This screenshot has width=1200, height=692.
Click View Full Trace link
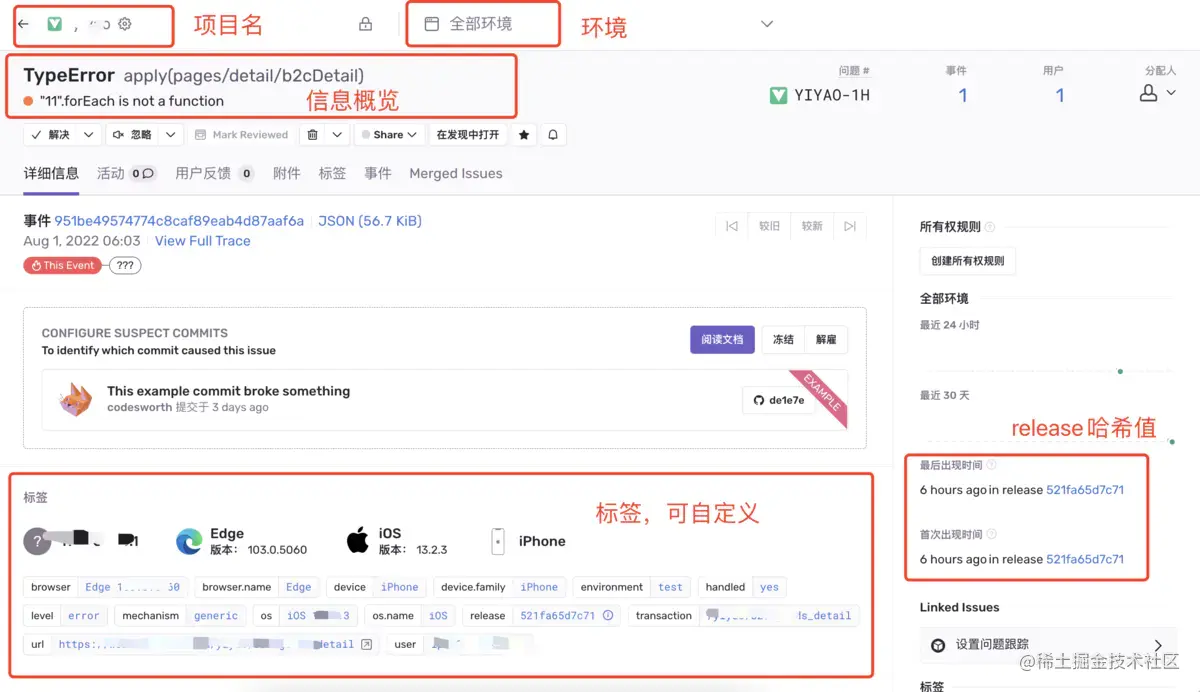point(203,241)
